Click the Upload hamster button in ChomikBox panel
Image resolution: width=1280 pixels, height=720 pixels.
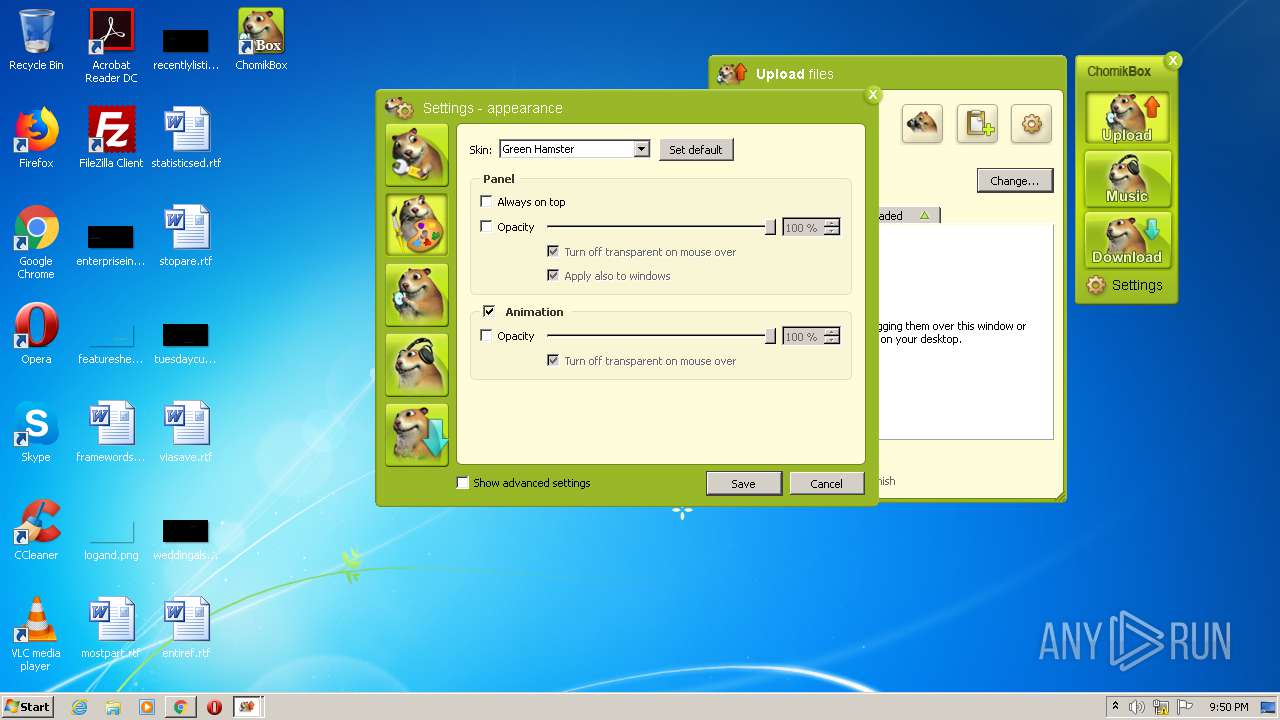1128,118
